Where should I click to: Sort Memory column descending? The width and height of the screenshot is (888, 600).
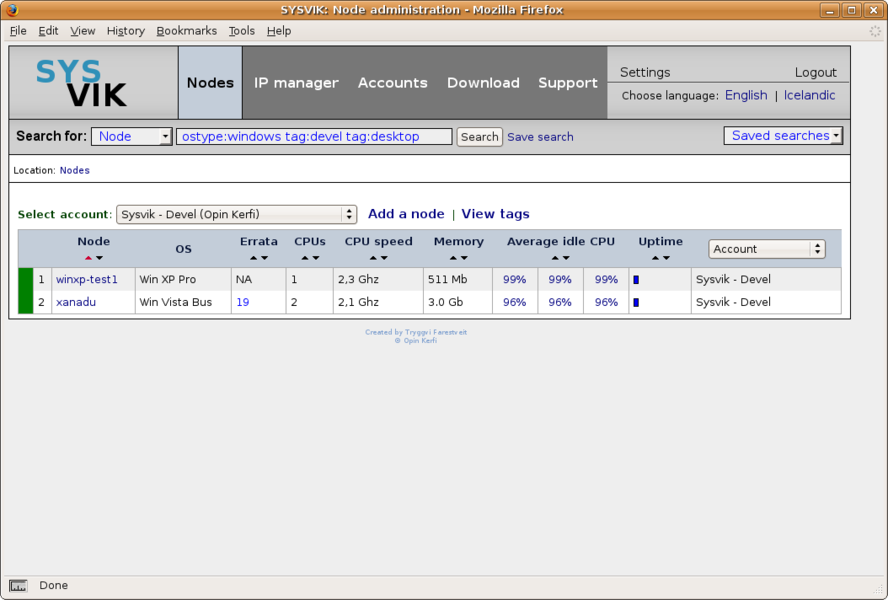pos(464,258)
